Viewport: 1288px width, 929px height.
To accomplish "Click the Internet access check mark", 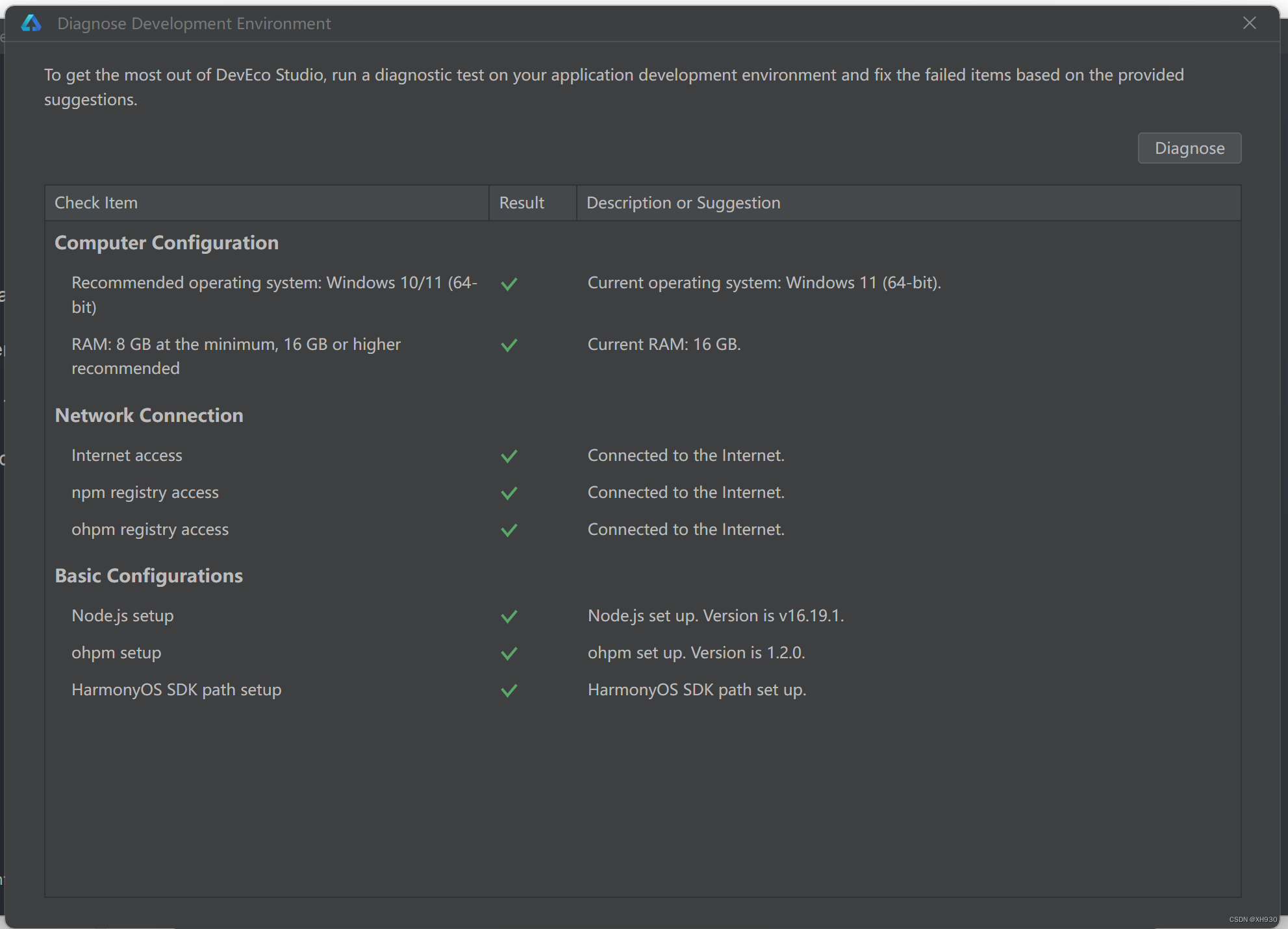I will pyautogui.click(x=509, y=456).
